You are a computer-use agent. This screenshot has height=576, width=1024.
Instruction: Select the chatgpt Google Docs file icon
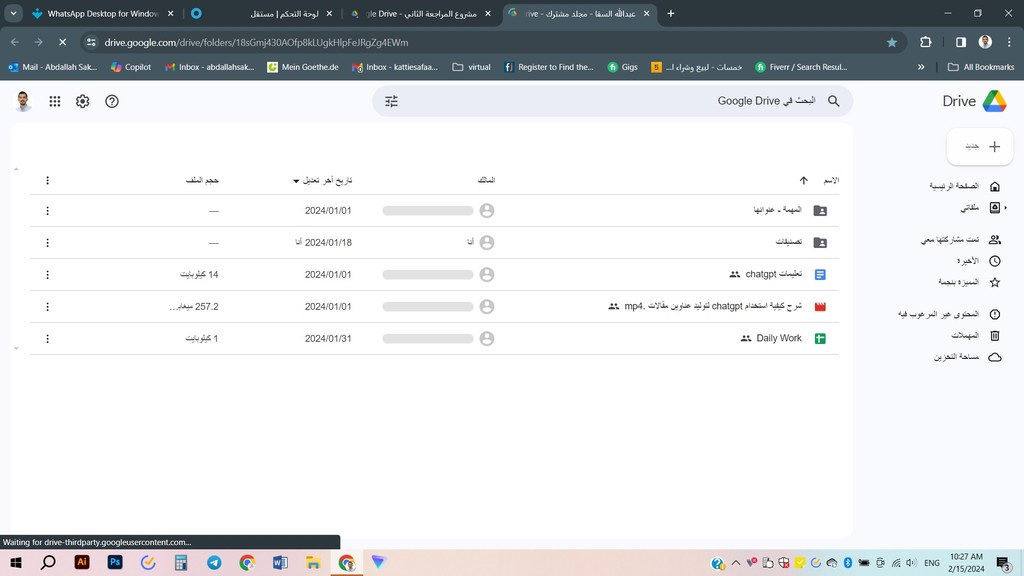(x=820, y=274)
